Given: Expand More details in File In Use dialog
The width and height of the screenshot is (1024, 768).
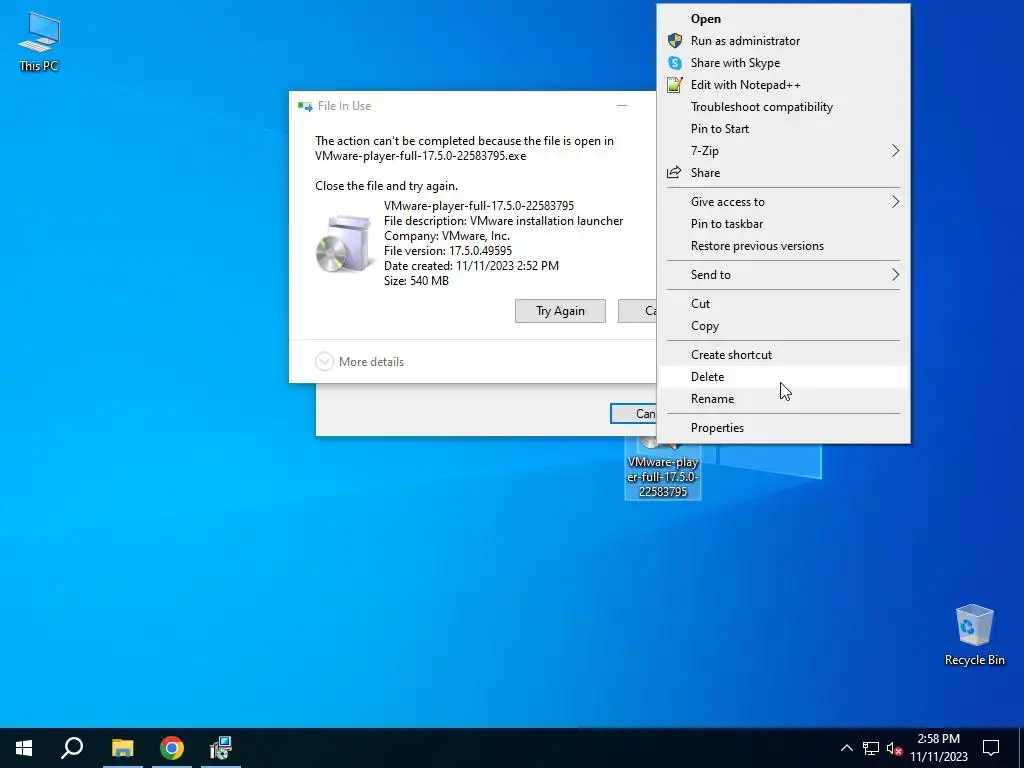Looking at the screenshot, I should point(360,362).
